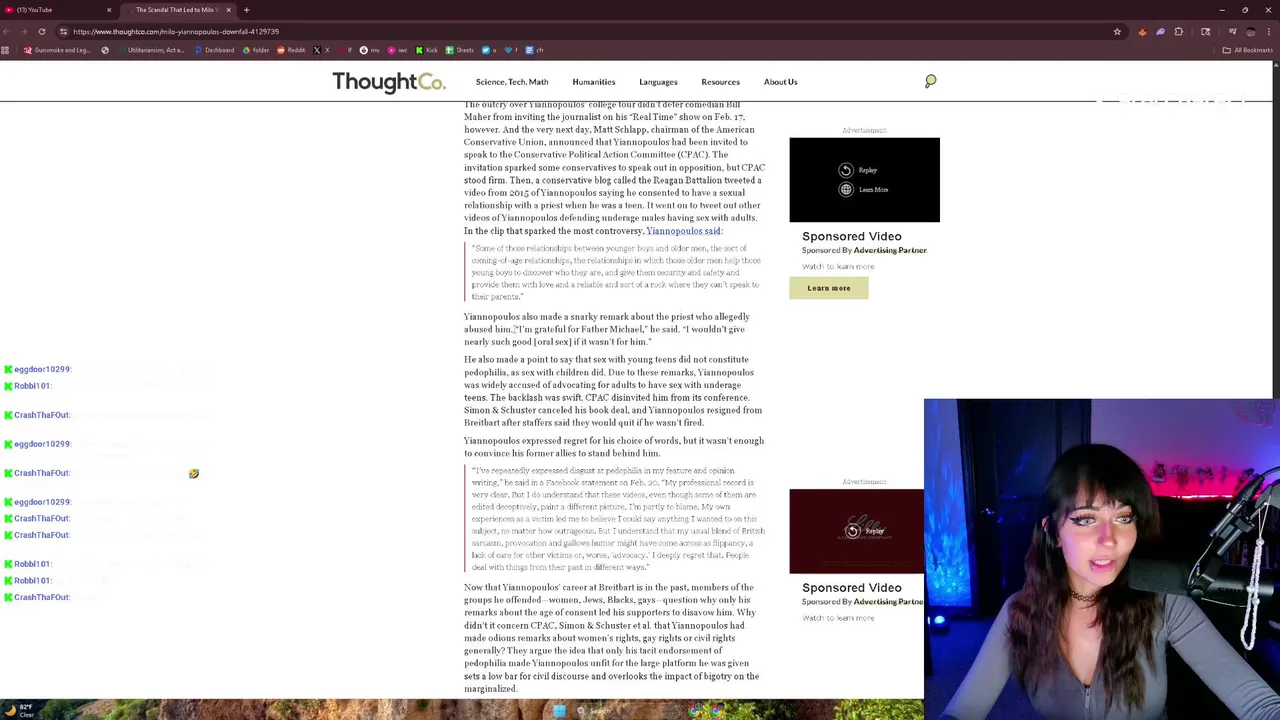The image size is (1280, 720).
Task: Expand the All Bookmarks folder
Action: pyautogui.click(x=1247, y=50)
